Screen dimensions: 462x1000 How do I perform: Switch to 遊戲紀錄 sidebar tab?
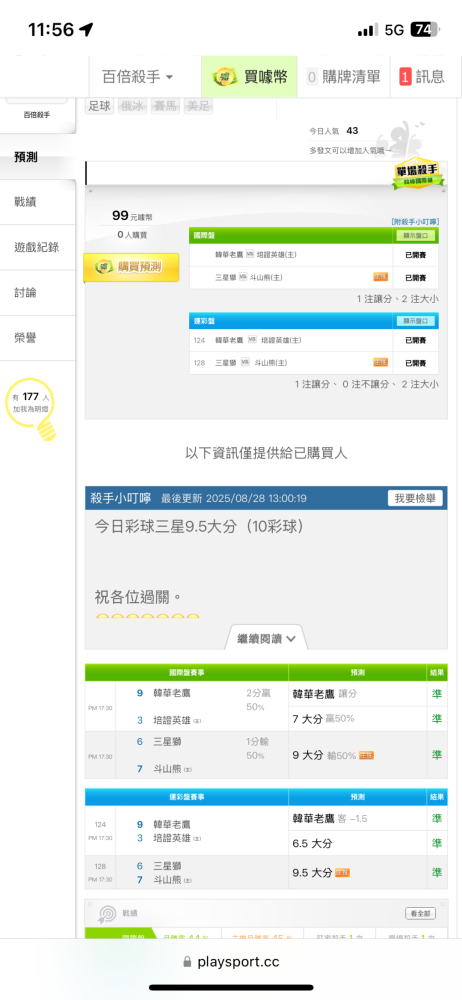[38, 247]
